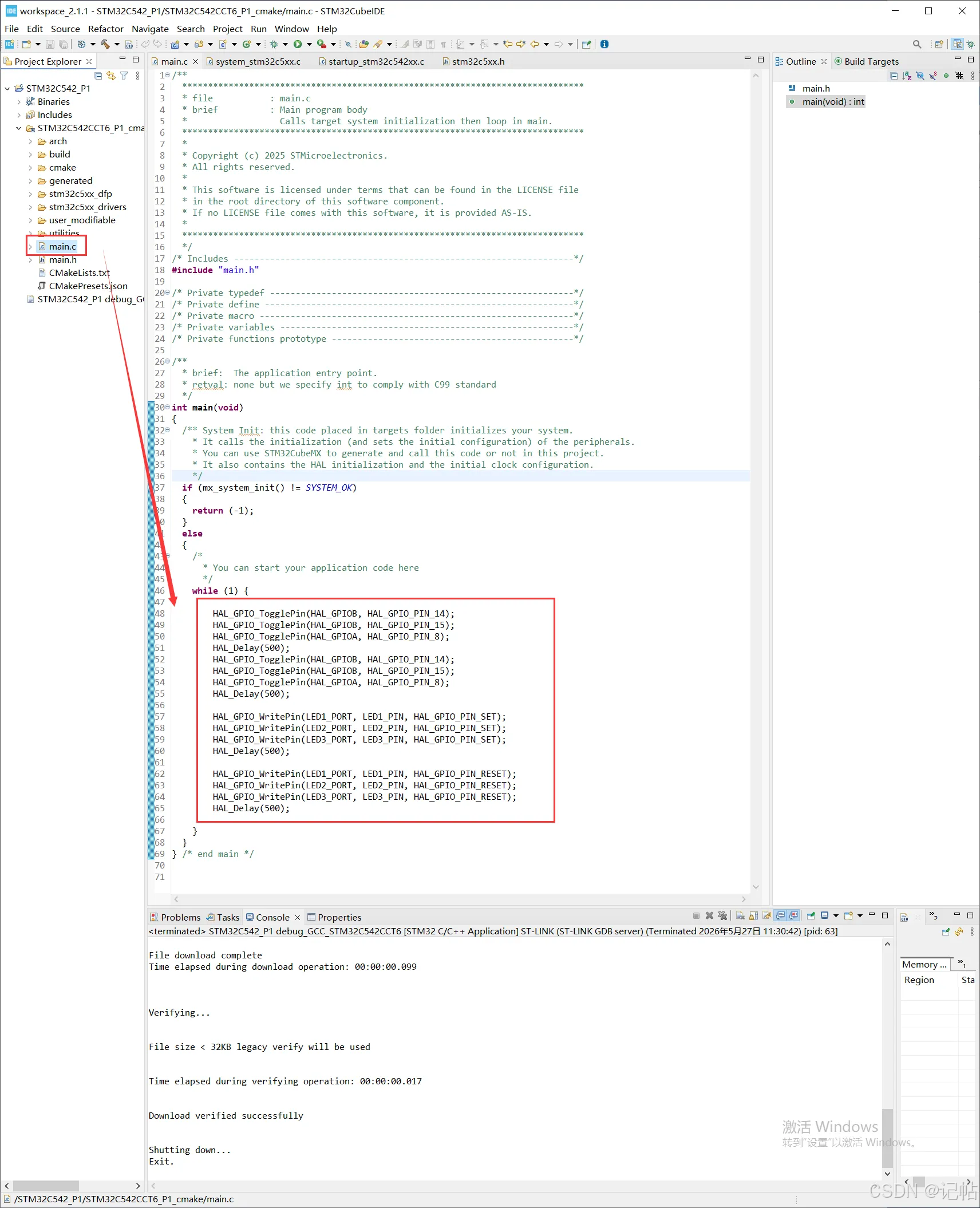
Task: Expand the Binaries tree node
Action: coord(19,102)
